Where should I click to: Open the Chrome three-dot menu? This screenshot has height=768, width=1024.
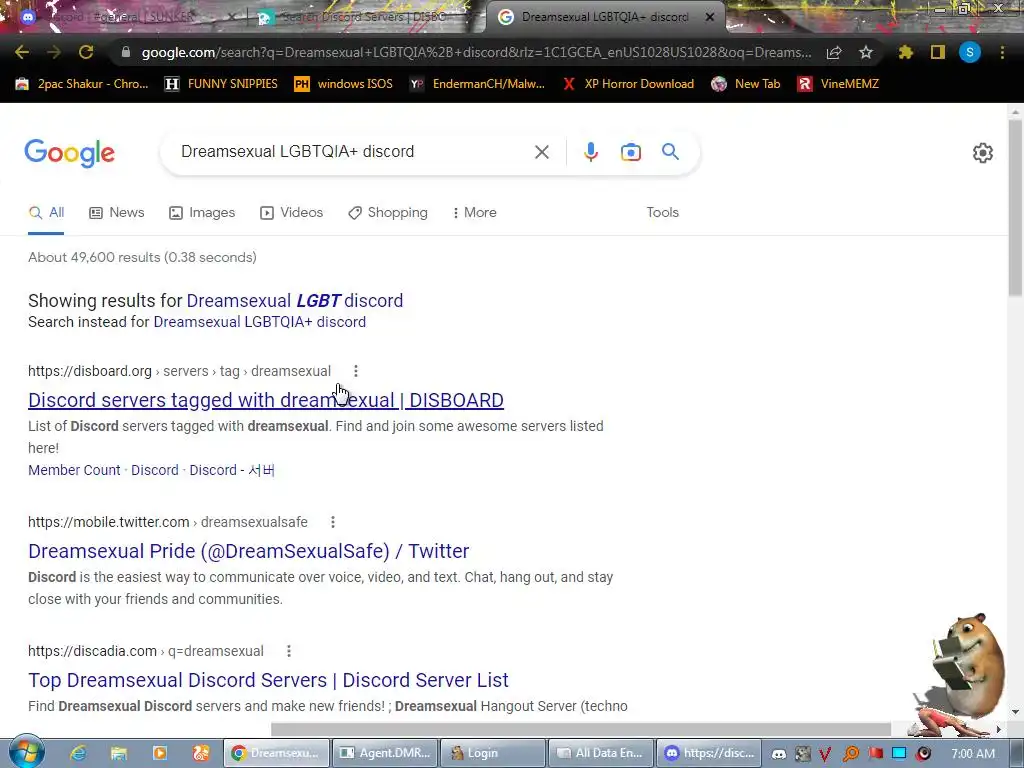click(x=1002, y=52)
